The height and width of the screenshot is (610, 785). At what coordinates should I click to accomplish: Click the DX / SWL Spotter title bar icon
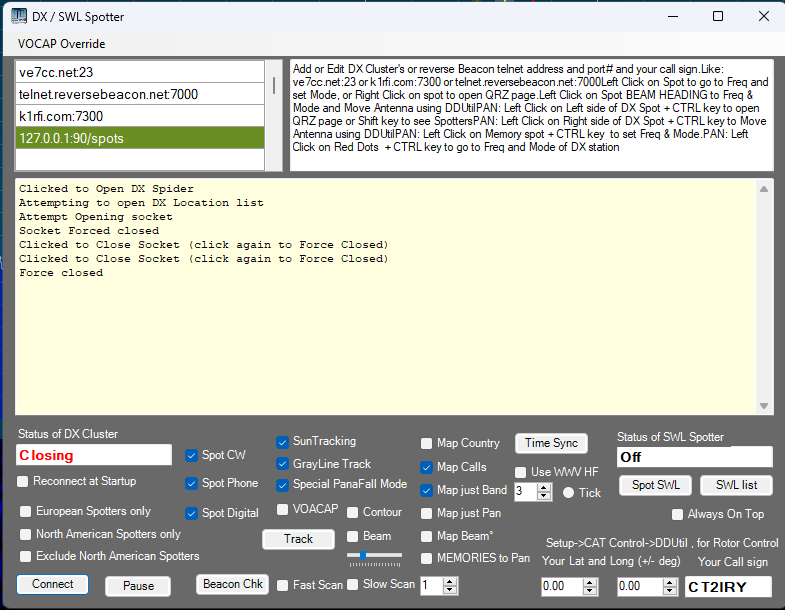19,16
